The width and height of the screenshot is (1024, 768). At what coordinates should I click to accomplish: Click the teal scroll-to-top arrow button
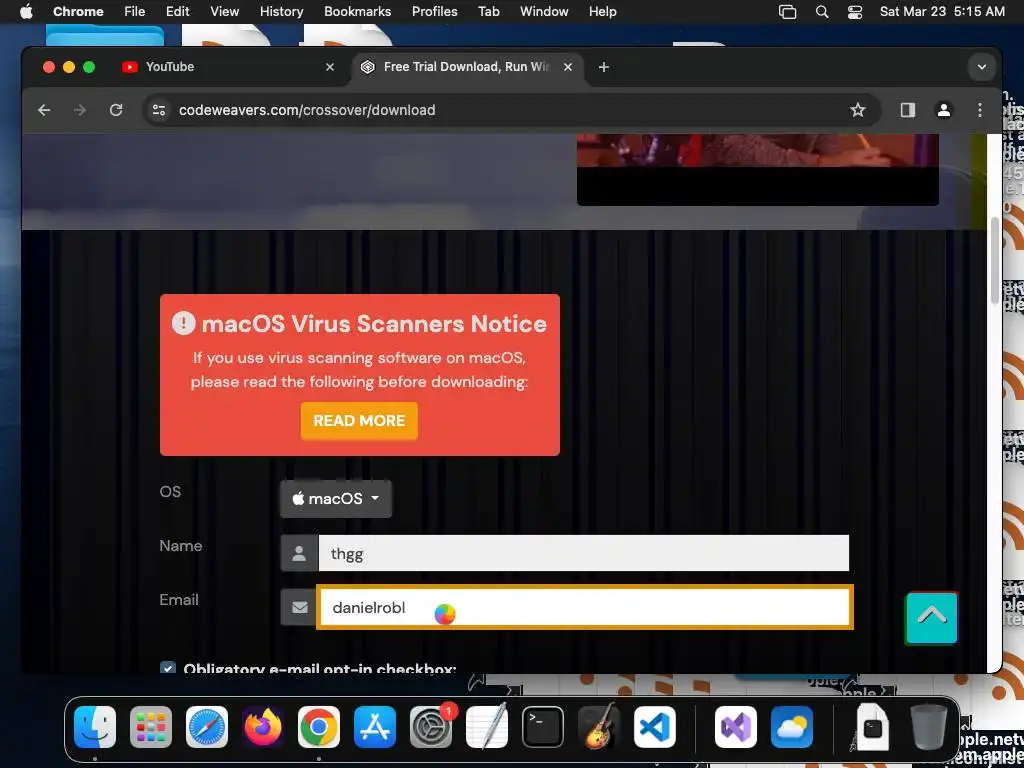pyautogui.click(x=931, y=618)
